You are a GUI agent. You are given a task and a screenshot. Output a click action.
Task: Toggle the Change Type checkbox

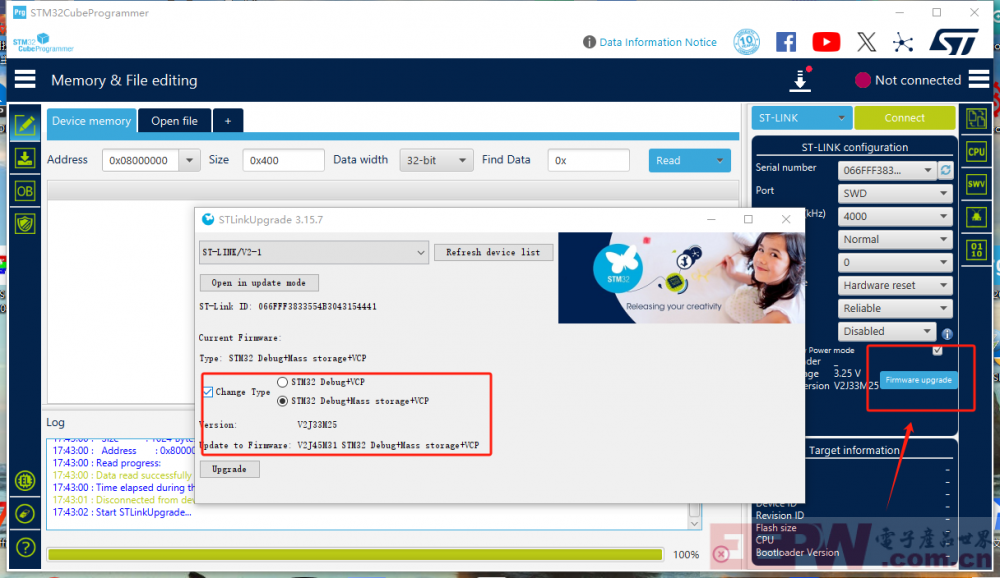pyautogui.click(x=209, y=392)
